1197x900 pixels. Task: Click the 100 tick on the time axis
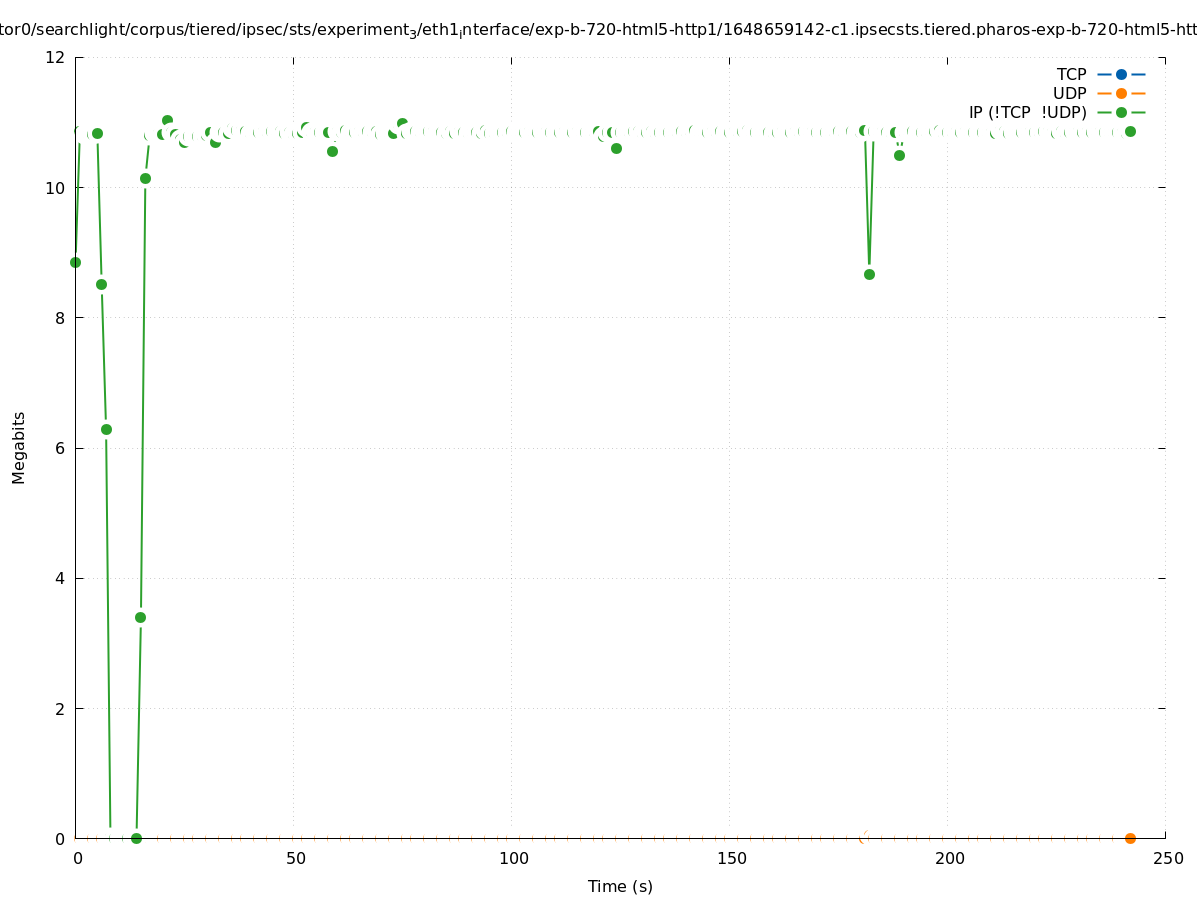tap(513, 859)
